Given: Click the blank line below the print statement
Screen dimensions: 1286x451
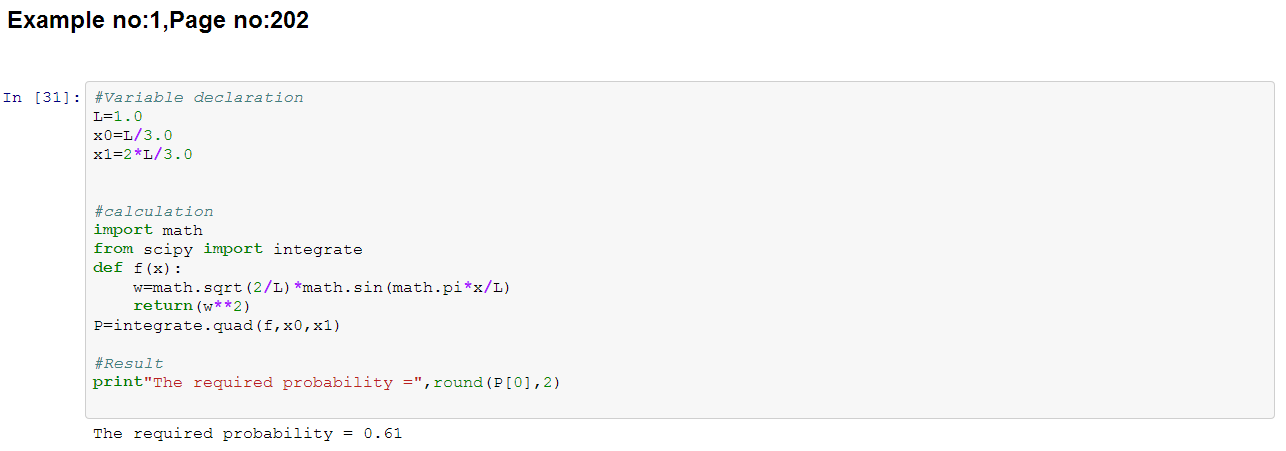Looking at the screenshot, I should click(x=400, y=402).
